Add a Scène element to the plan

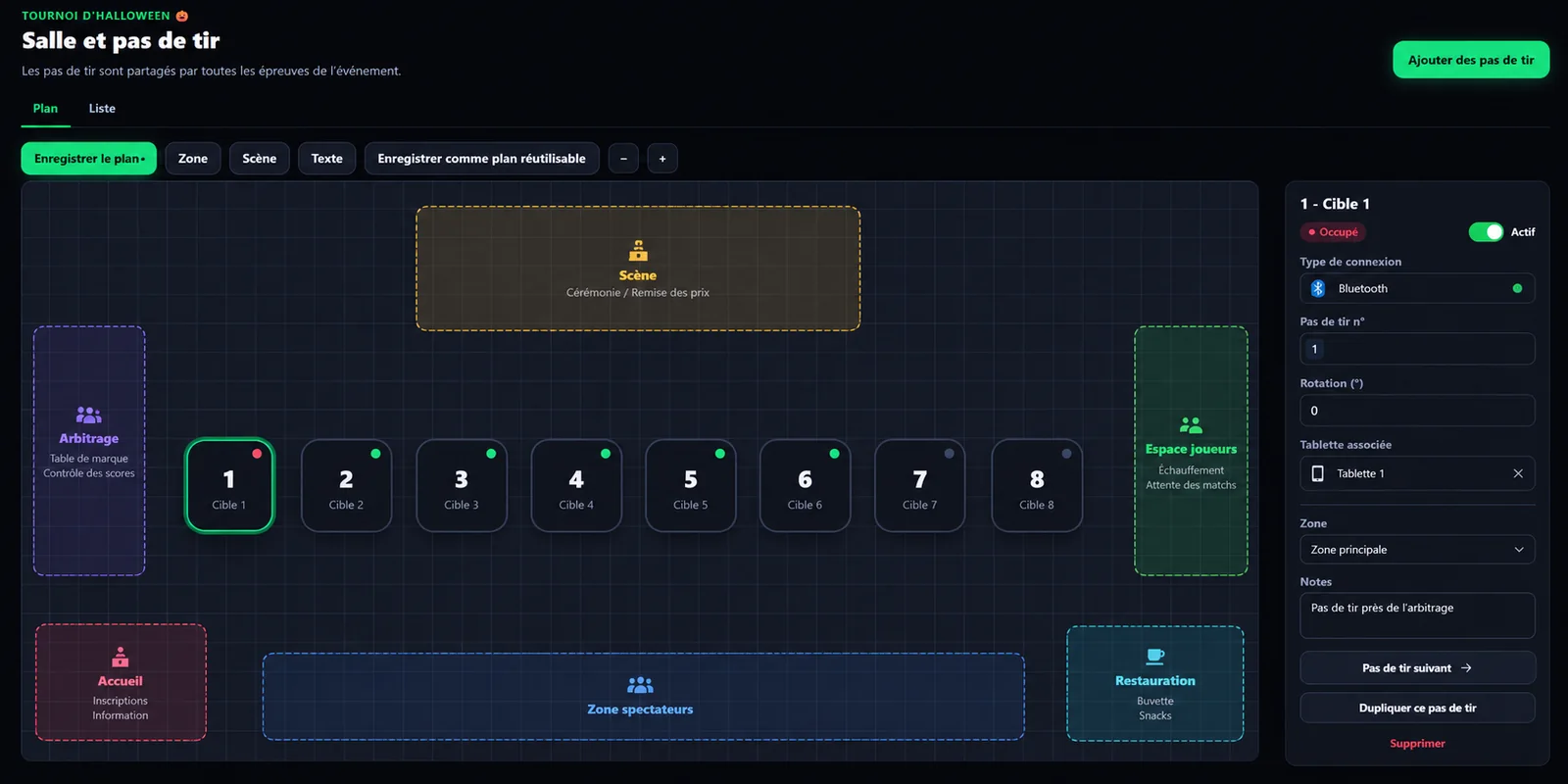(260, 159)
